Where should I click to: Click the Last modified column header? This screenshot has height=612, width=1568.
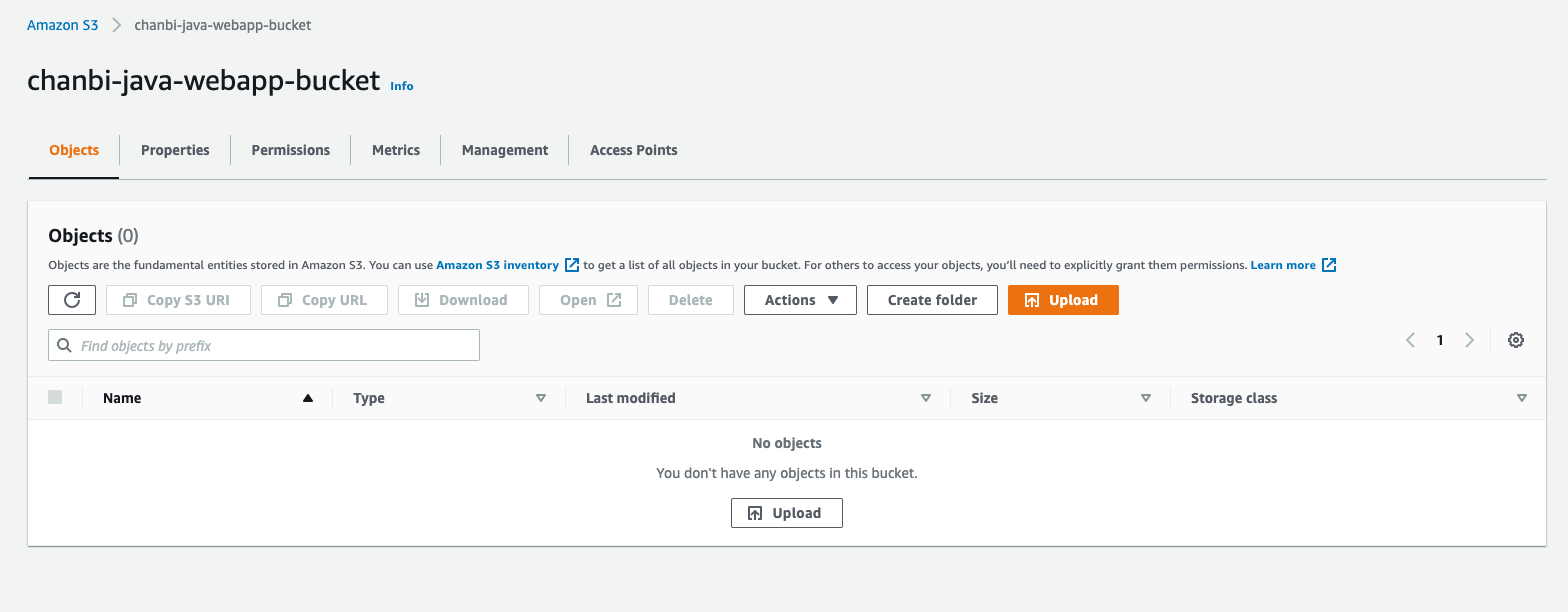pos(631,398)
